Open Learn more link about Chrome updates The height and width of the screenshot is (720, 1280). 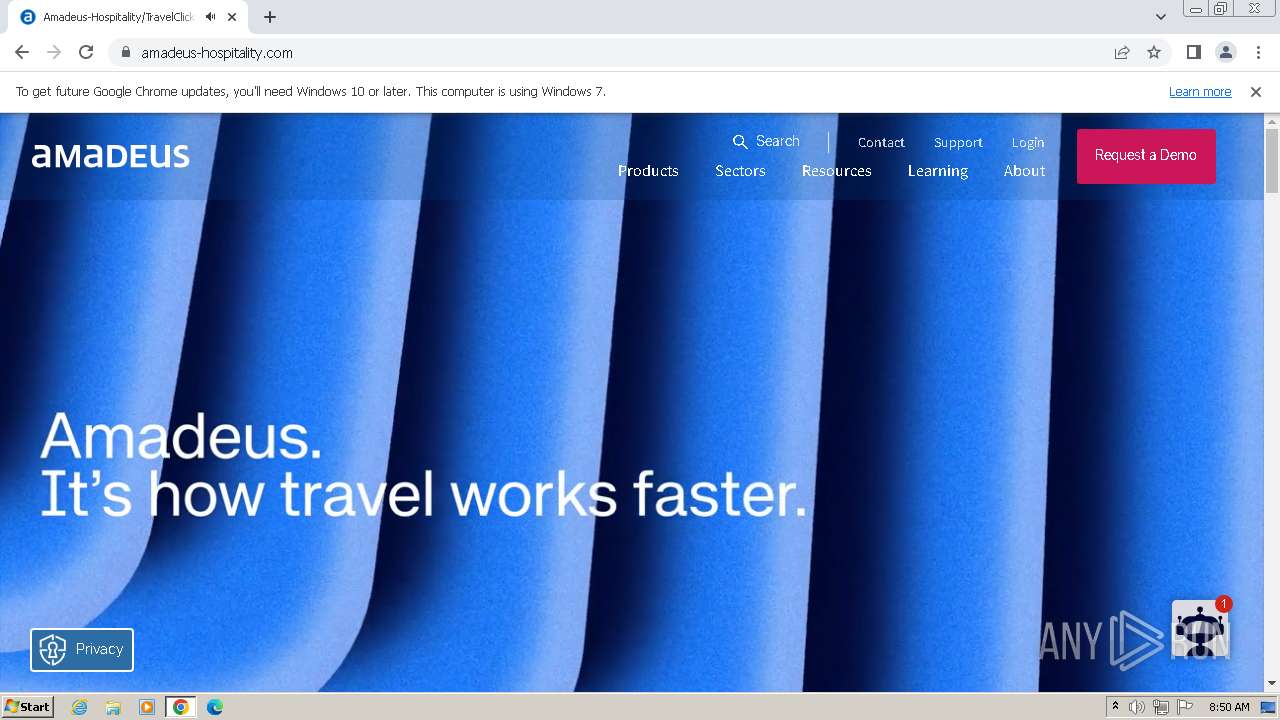click(x=1200, y=92)
